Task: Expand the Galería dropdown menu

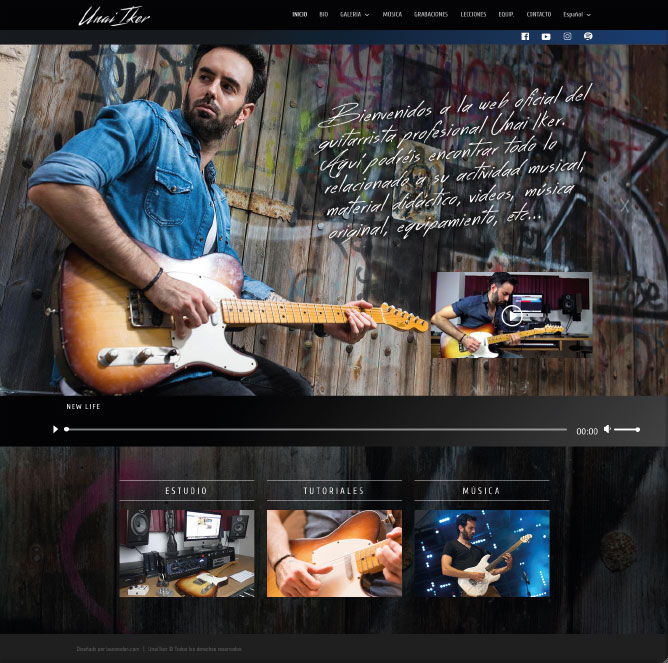Action: (354, 15)
